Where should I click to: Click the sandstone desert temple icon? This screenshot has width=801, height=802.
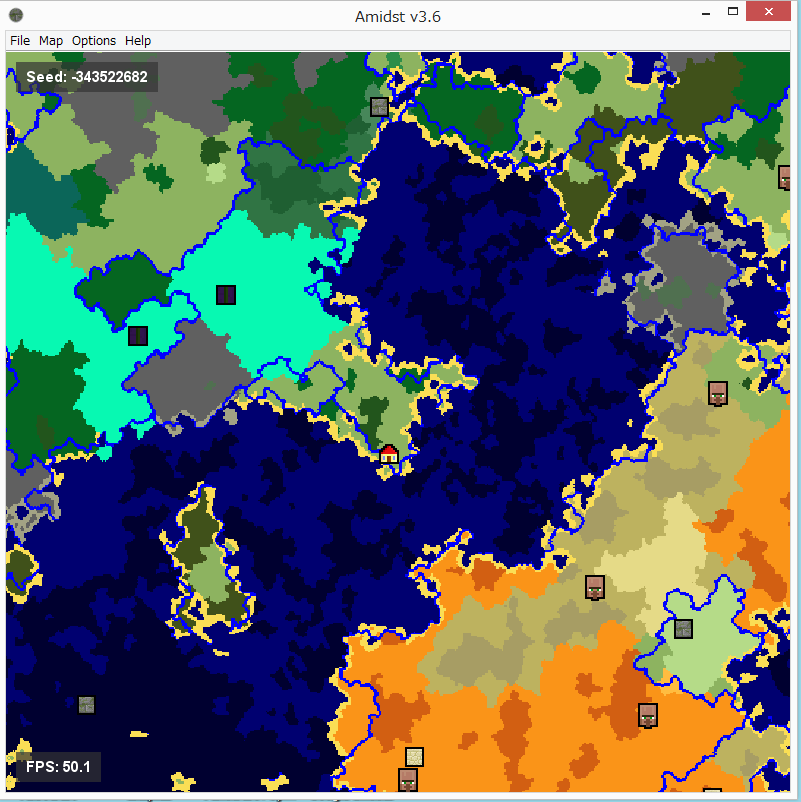pos(414,757)
